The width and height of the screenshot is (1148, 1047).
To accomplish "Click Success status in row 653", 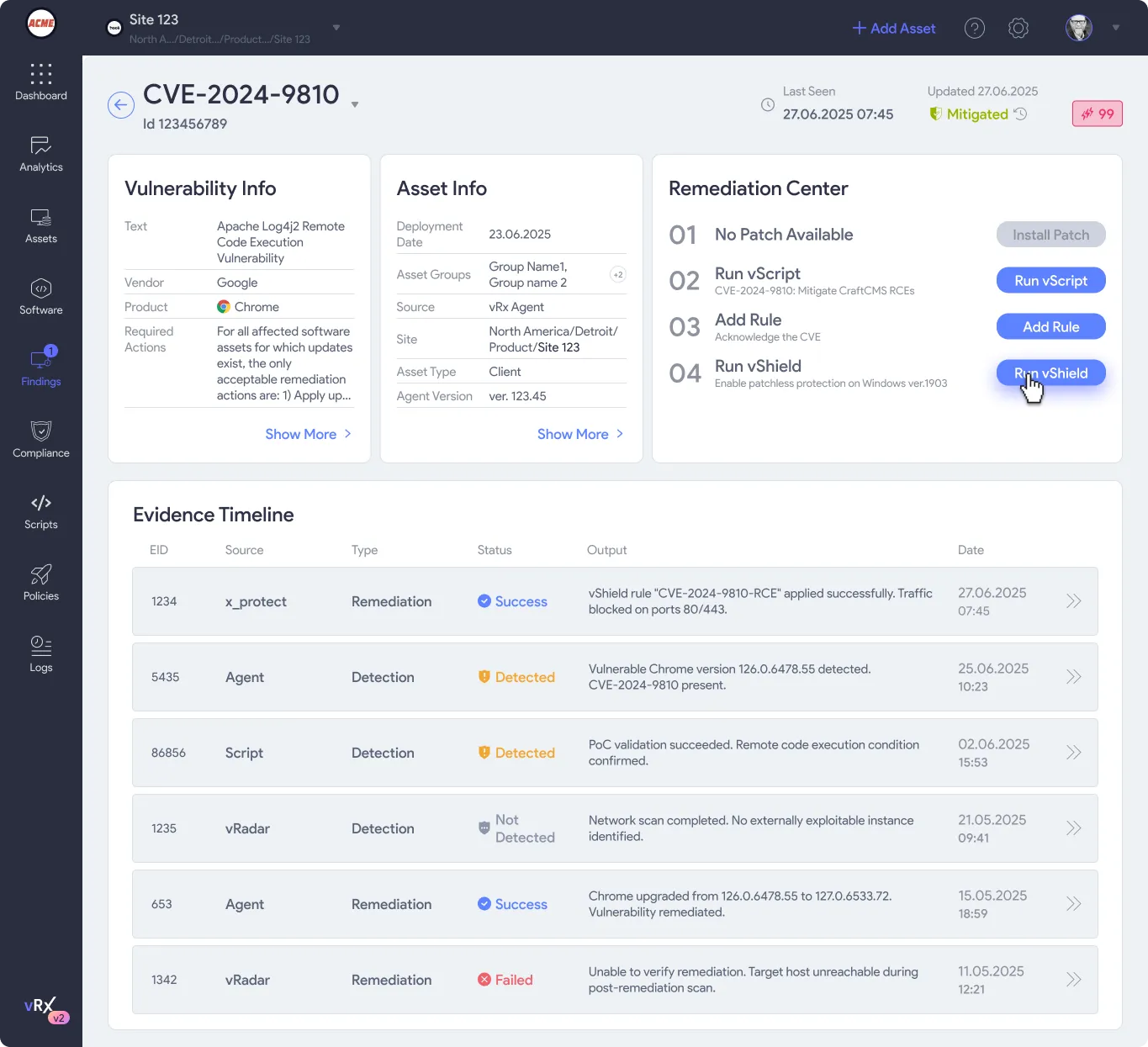I will pos(513,904).
